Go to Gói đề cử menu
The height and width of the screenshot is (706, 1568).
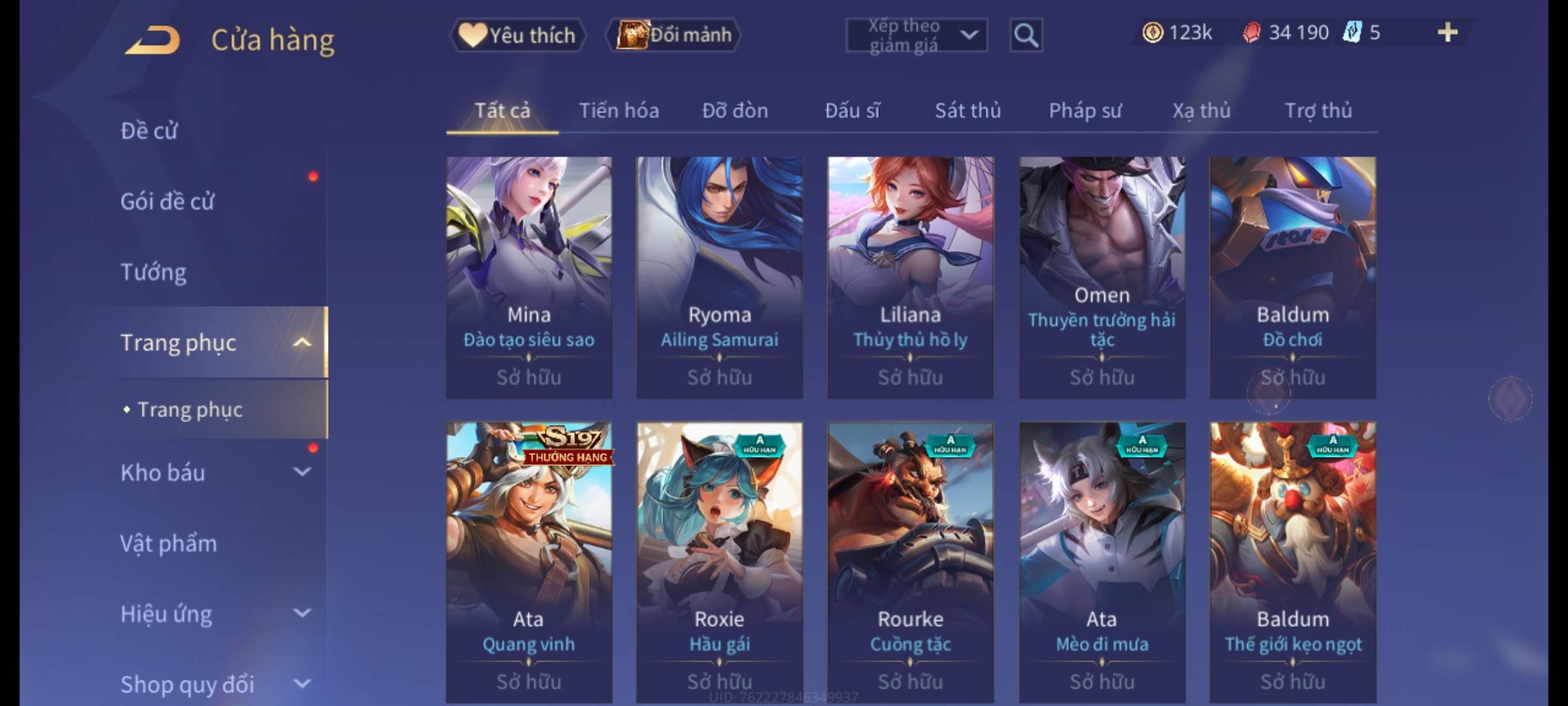point(167,201)
